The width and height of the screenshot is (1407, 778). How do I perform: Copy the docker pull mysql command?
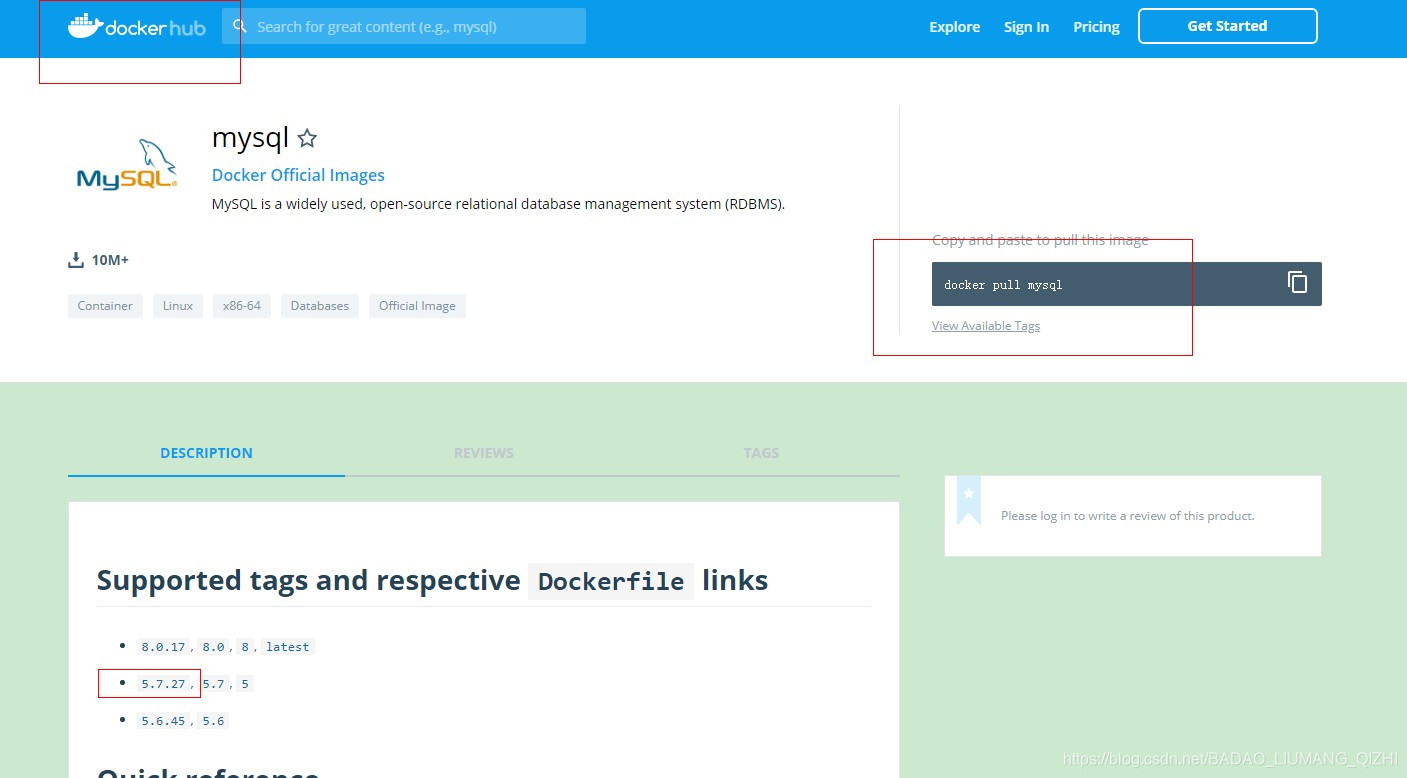(1297, 283)
